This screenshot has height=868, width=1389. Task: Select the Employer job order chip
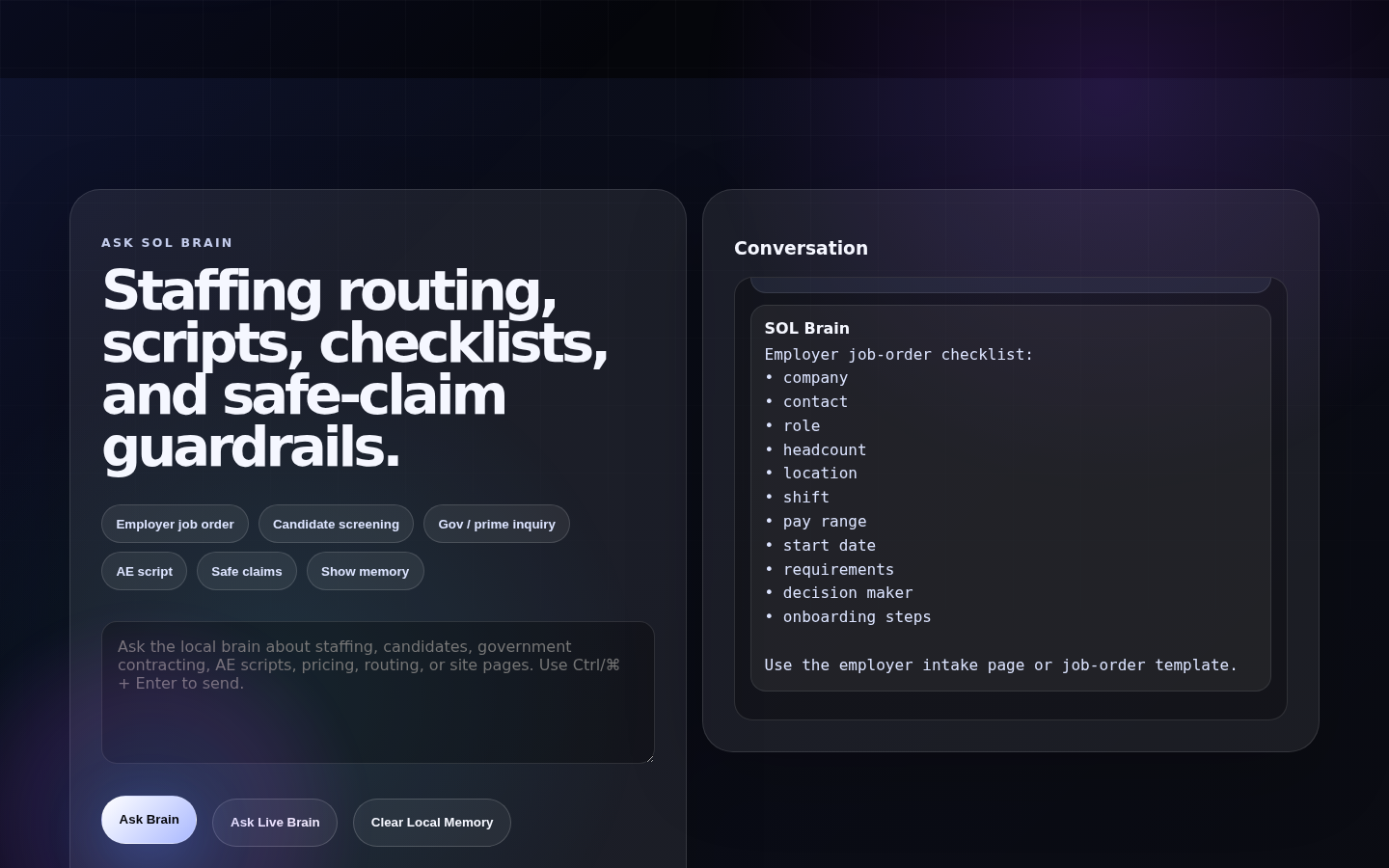(x=175, y=524)
